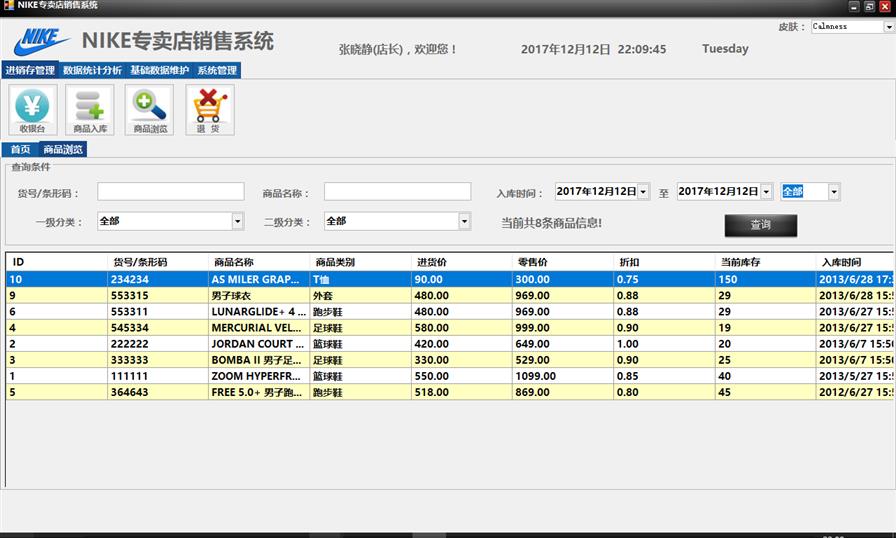Click the 查询 search button
The height and width of the screenshot is (538, 896).
coord(761,225)
